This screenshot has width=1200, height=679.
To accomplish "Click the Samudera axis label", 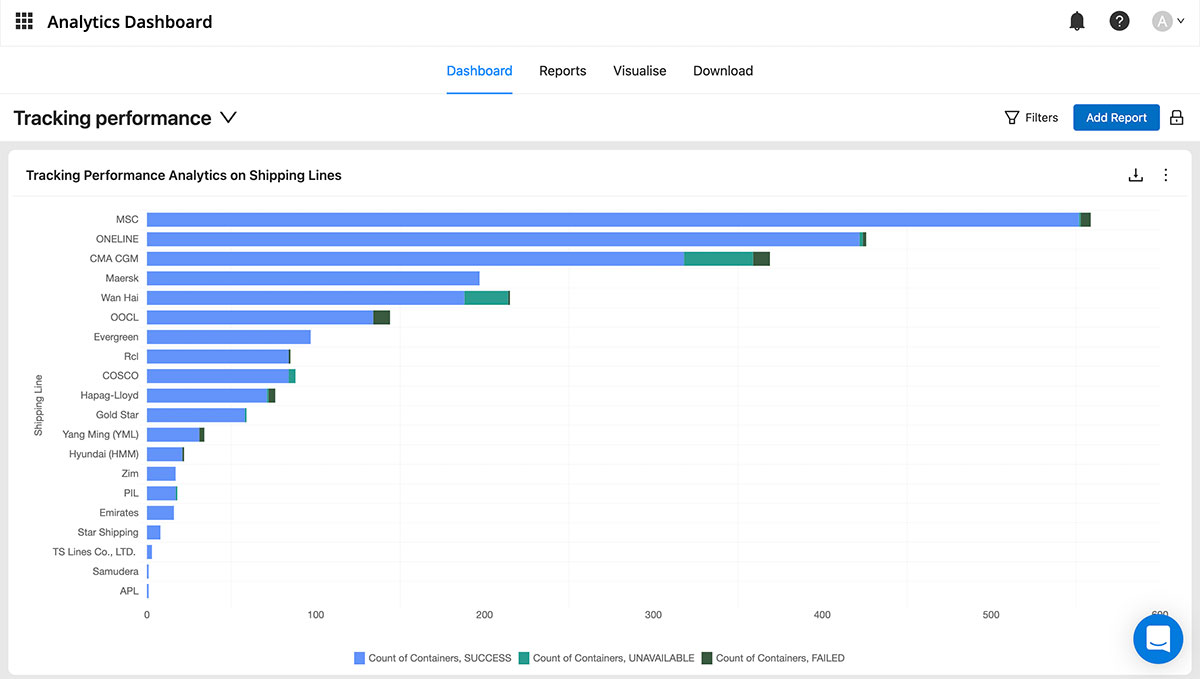I will pos(116,572).
